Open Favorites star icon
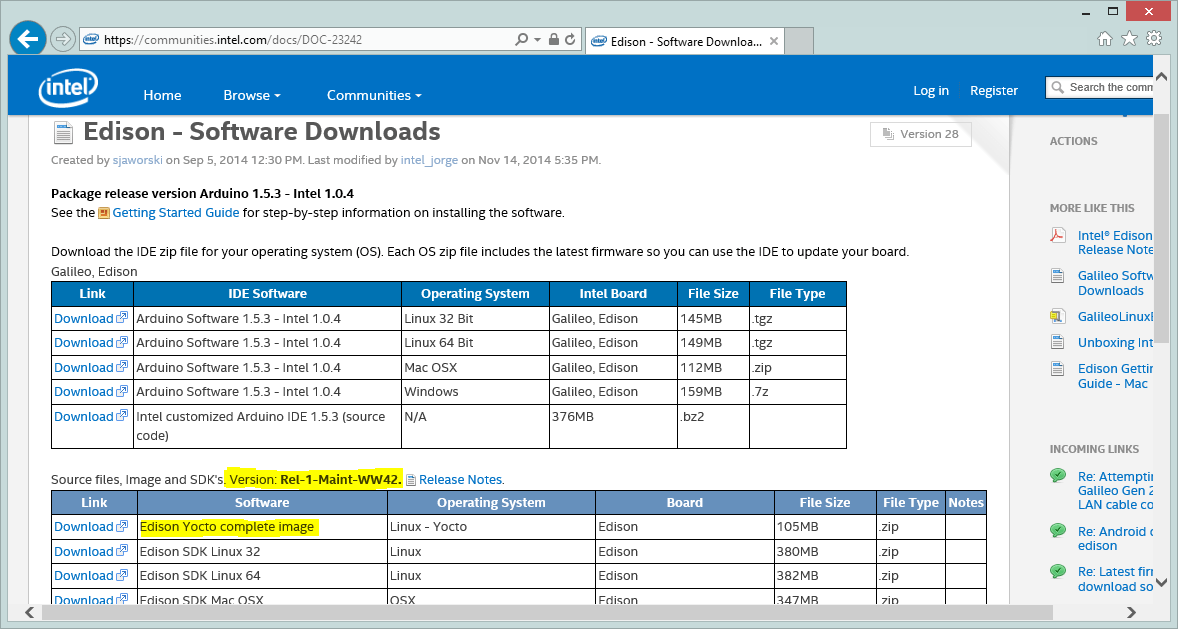 pyautogui.click(x=1129, y=39)
